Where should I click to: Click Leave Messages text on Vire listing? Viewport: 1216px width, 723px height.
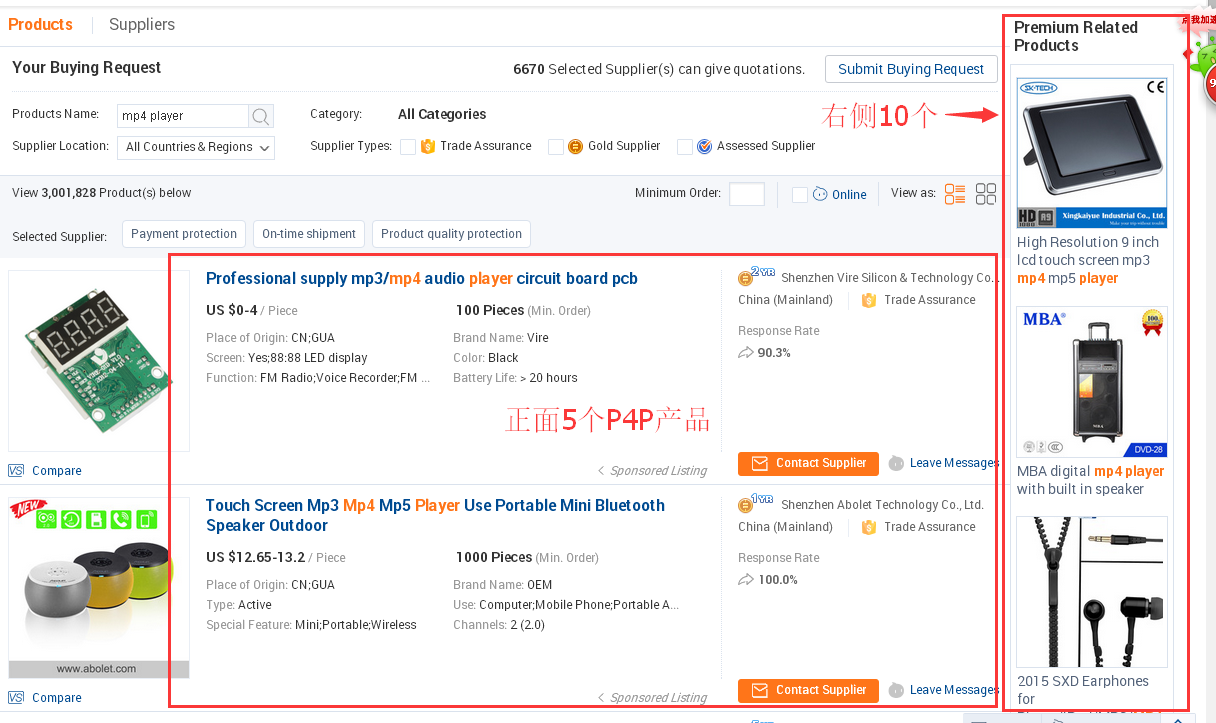coord(954,463)
